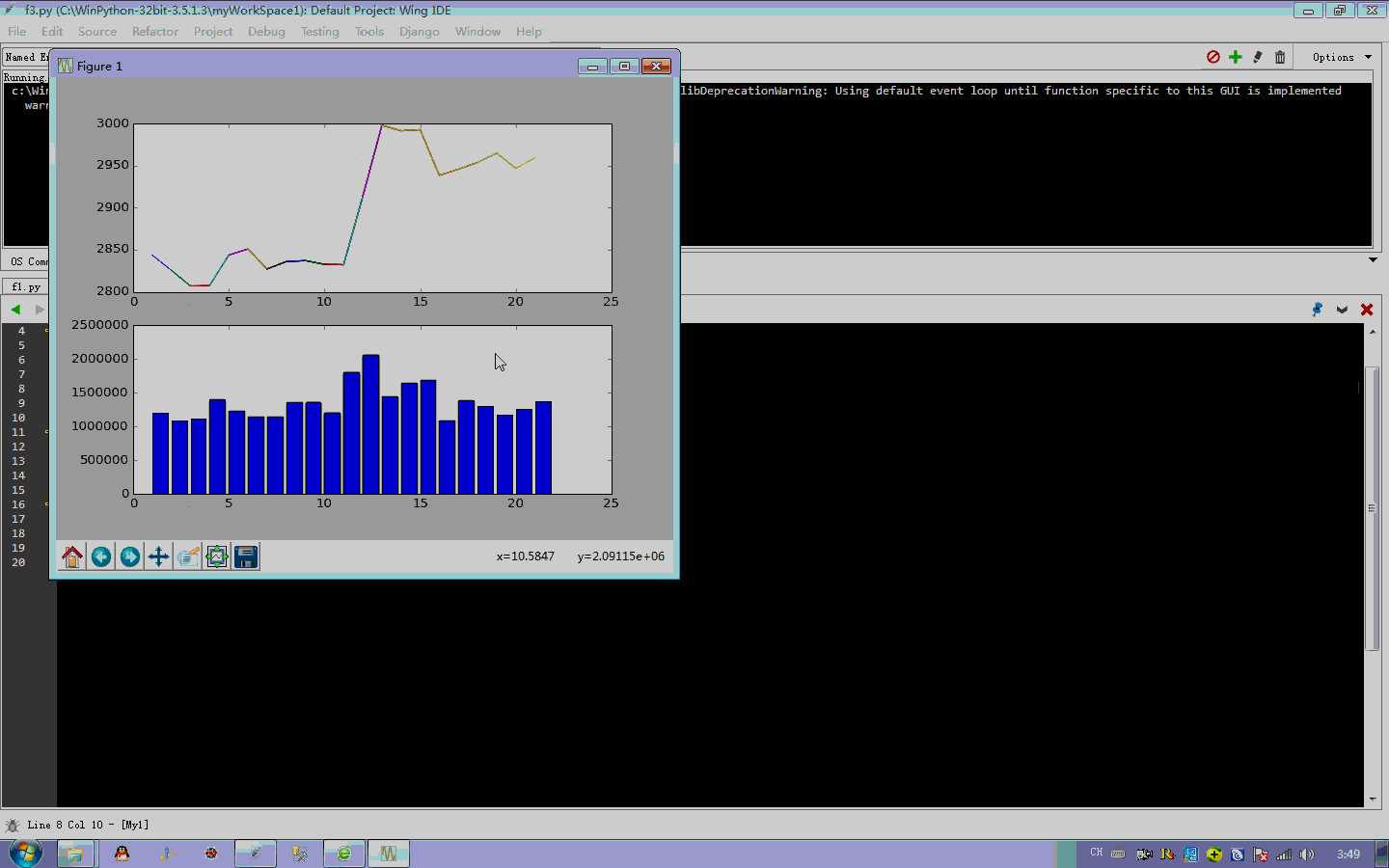Click the red terminate process icon
The height and width of the screenshot is (868, 1389).
(x=1213, y=57)
